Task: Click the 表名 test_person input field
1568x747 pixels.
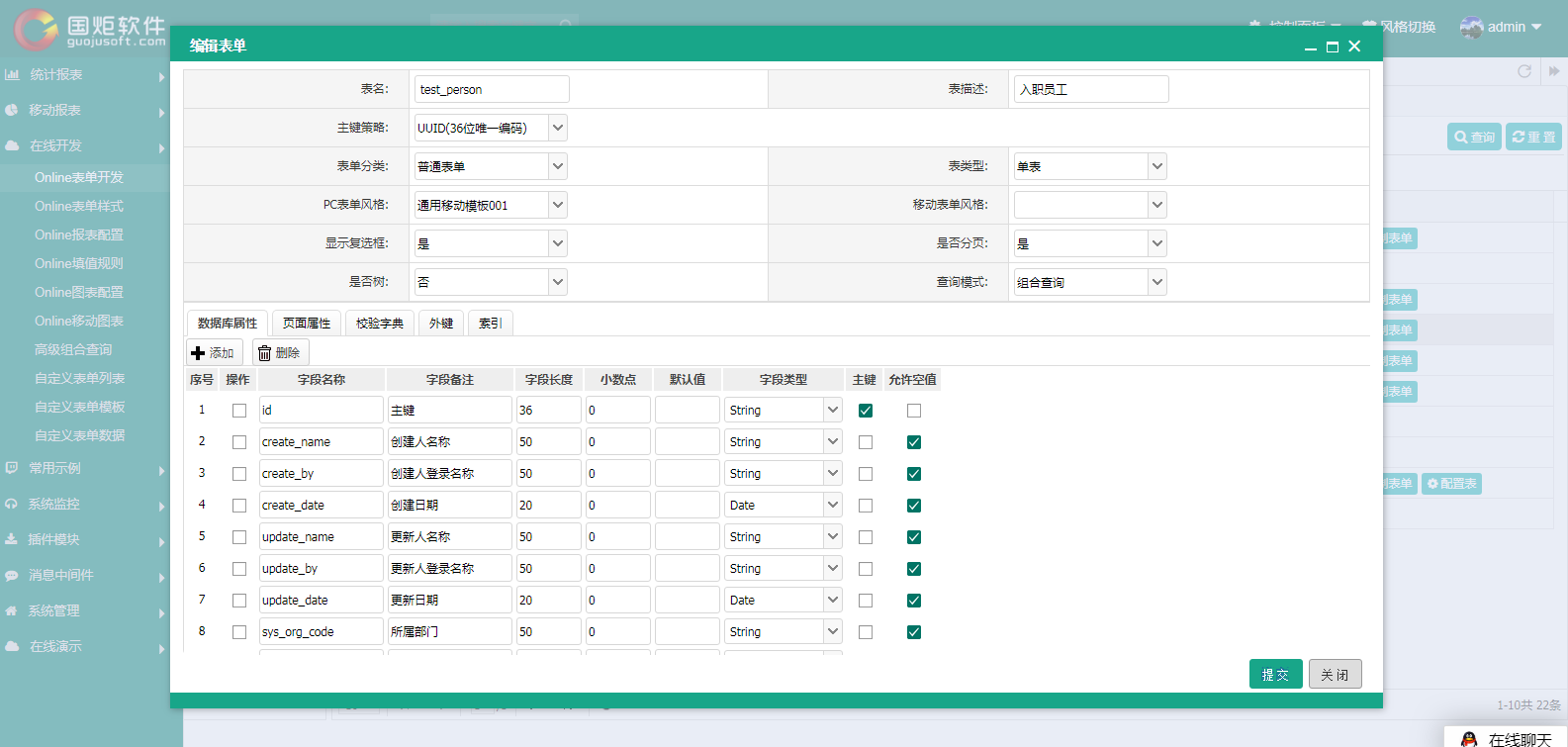Action: (492, 89)
